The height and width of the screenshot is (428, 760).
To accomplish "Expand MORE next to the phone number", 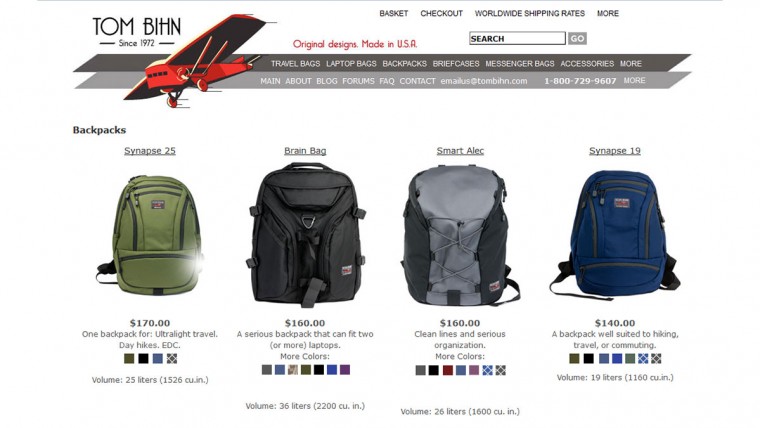I will (634, 80).
